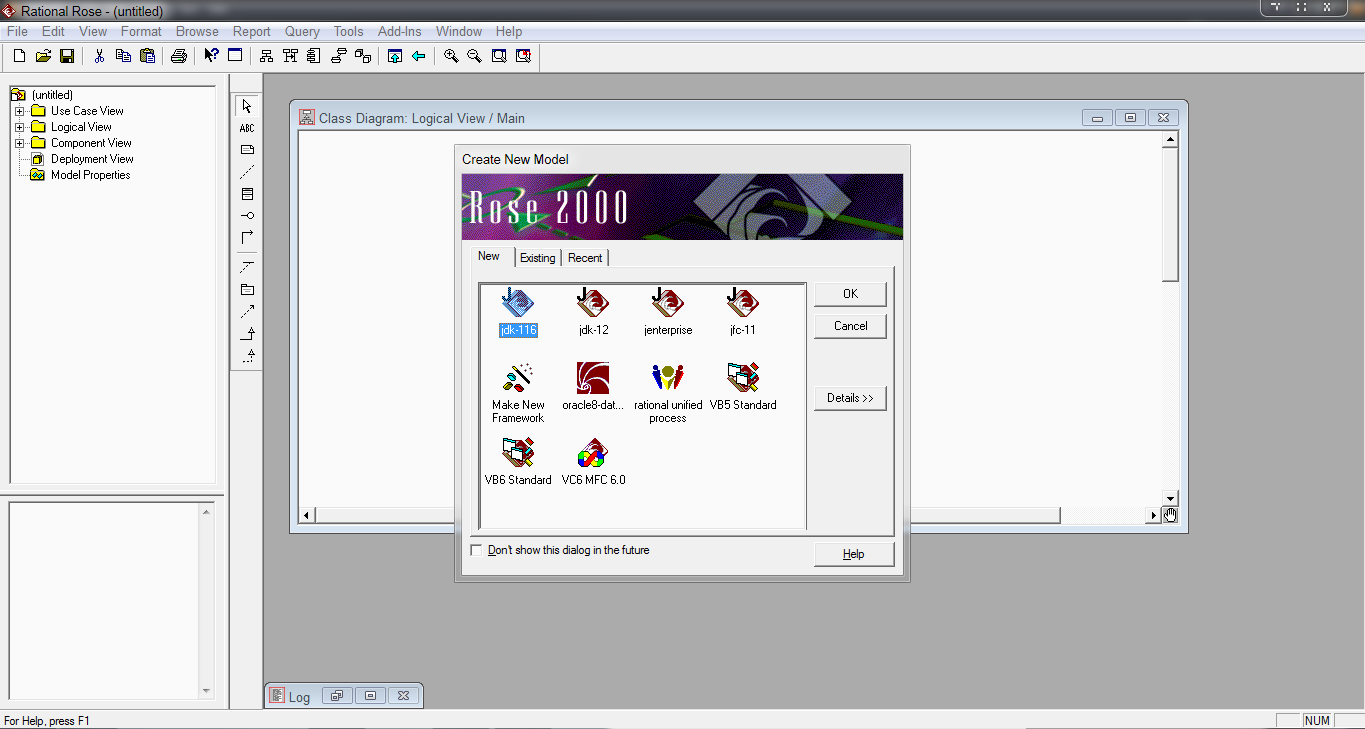Viewport: 1365px width, 729px height.
Task: Open the Report menu
Action: click(x=252, y=31)
